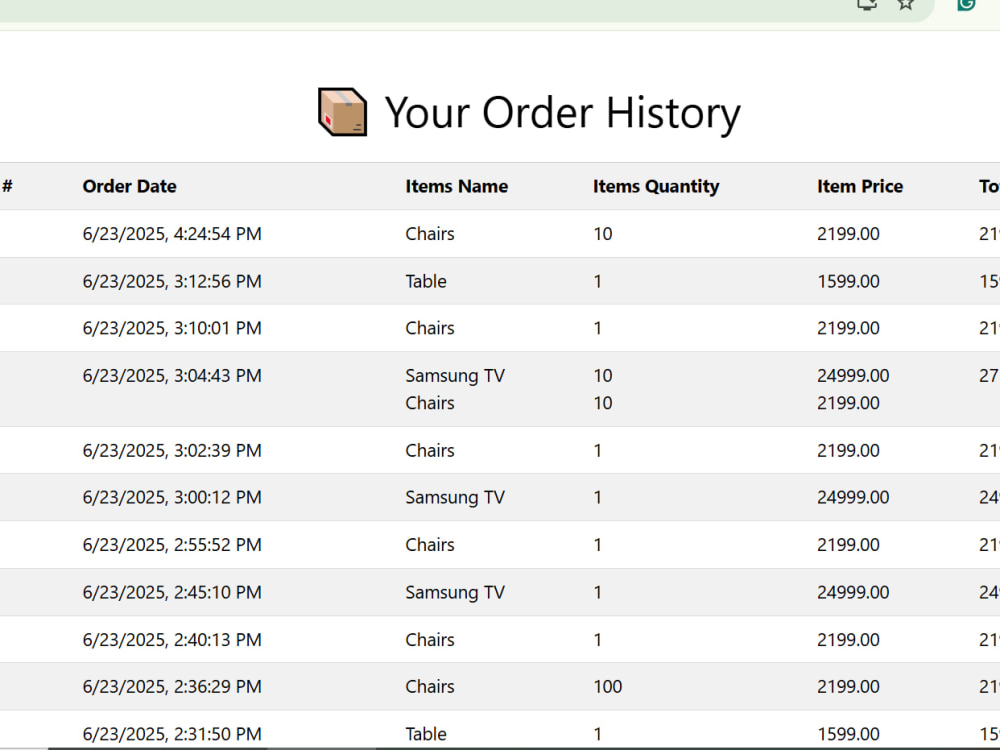
Task: Select order date 6/23/2025, 2:55:52 PM
Action: pyautogui.click(x=172, y=545)
